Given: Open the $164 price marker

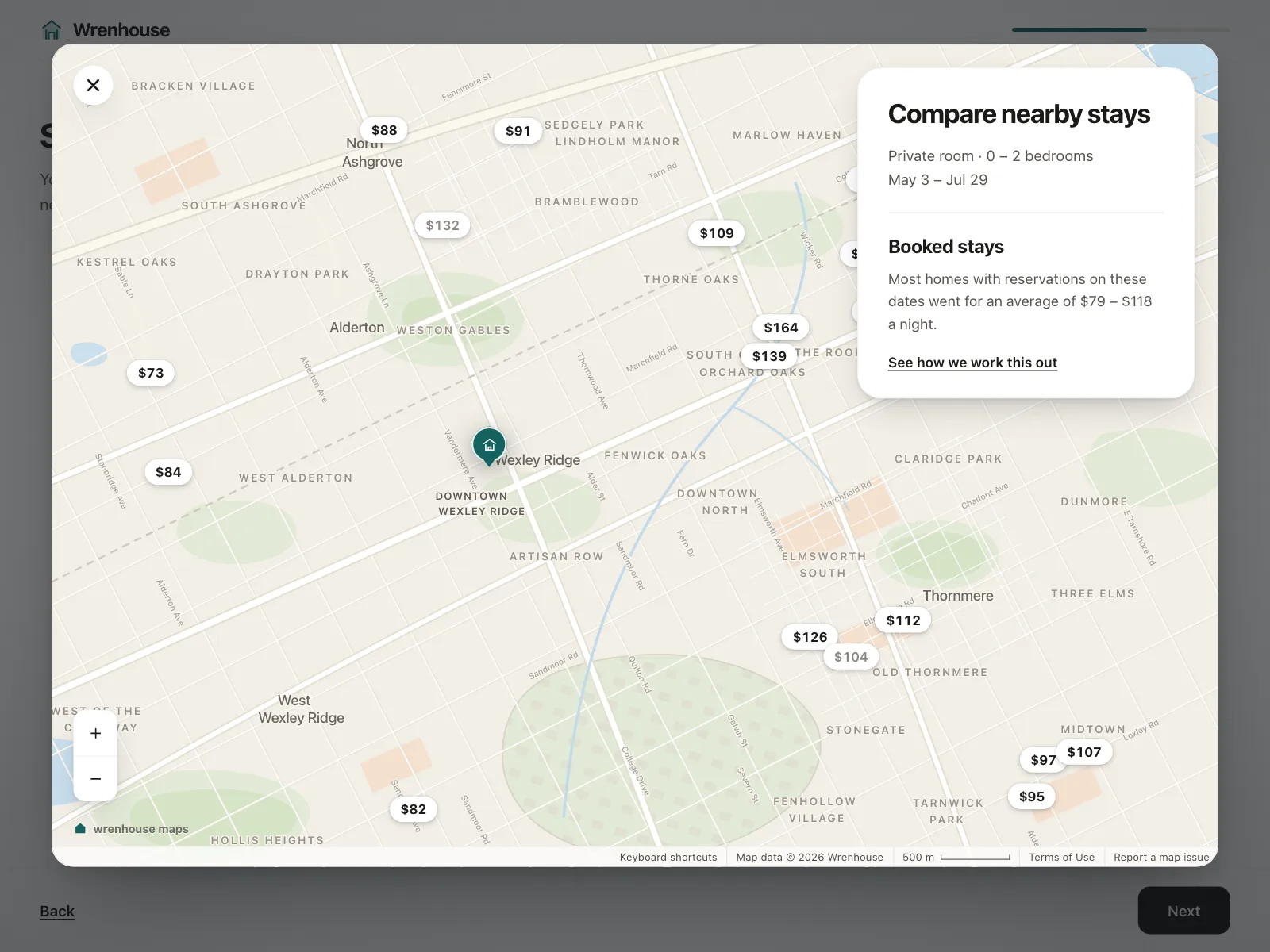Looking at the screenshot, I should click(781, 328).
